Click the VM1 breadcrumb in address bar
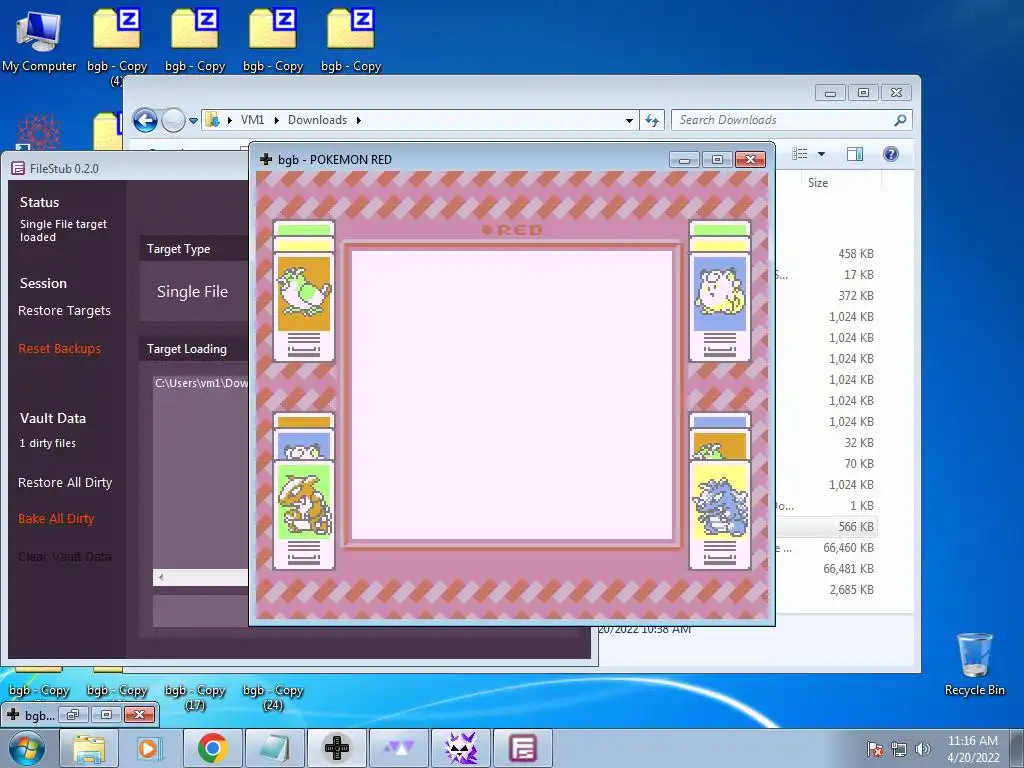This screenshot has width=1024, height=768. tap(252, 120)
